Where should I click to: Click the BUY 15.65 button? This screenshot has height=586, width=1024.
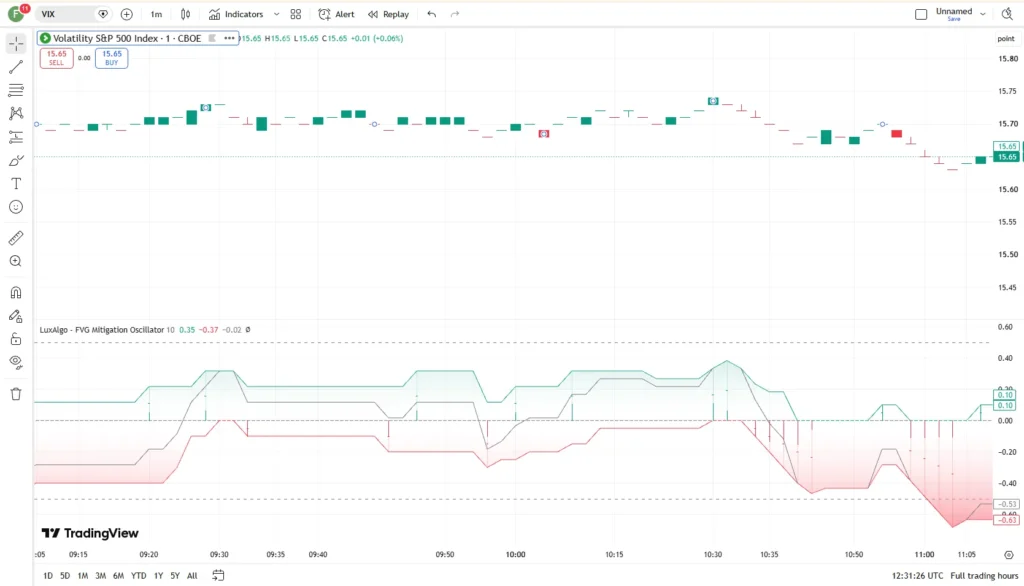(112, 58)
